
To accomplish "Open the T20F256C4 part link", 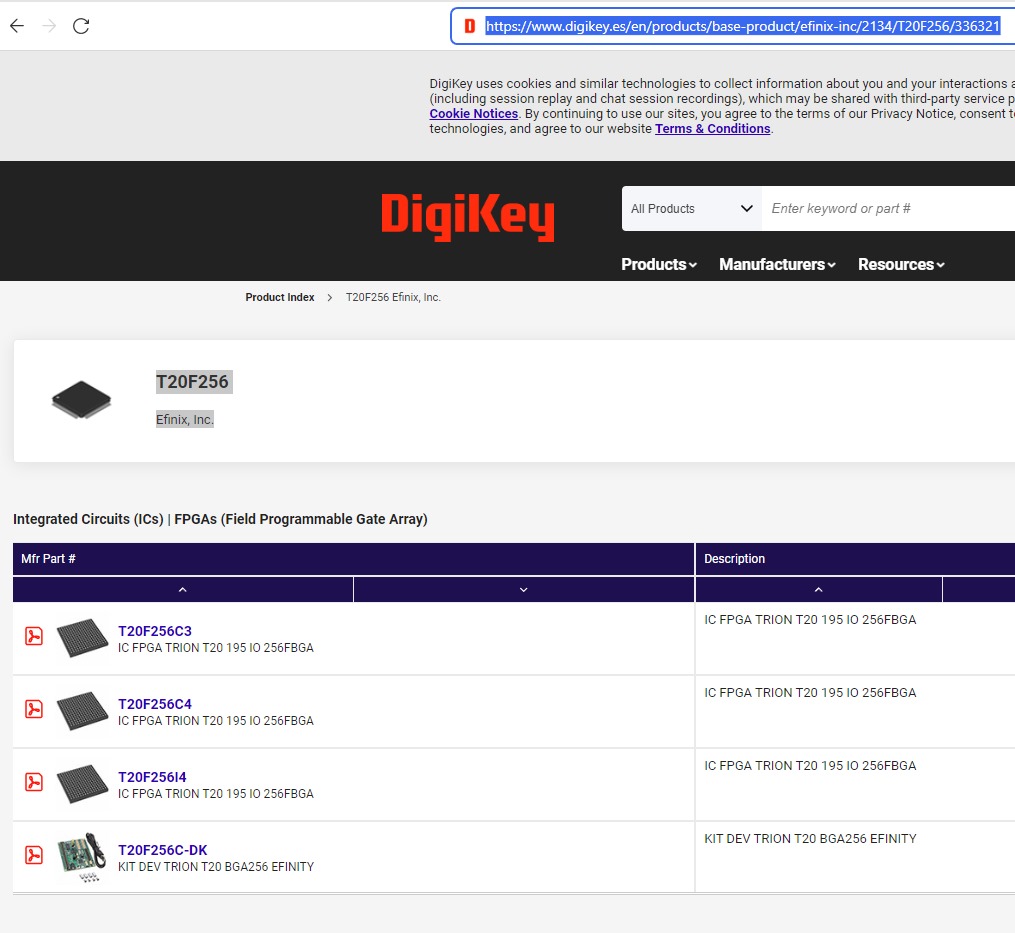I will 155,704.
